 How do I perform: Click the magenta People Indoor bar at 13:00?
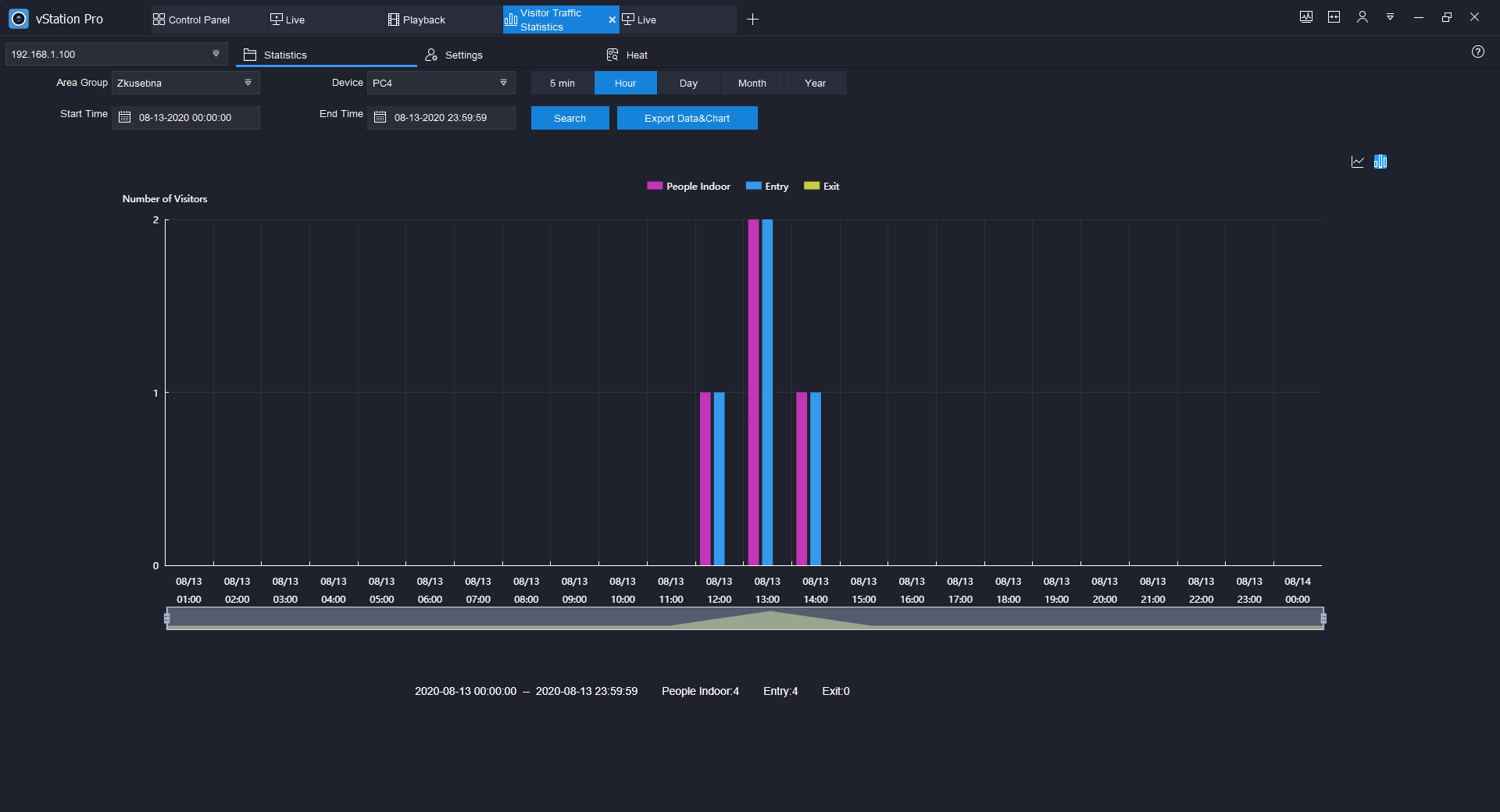coord(753,392)
